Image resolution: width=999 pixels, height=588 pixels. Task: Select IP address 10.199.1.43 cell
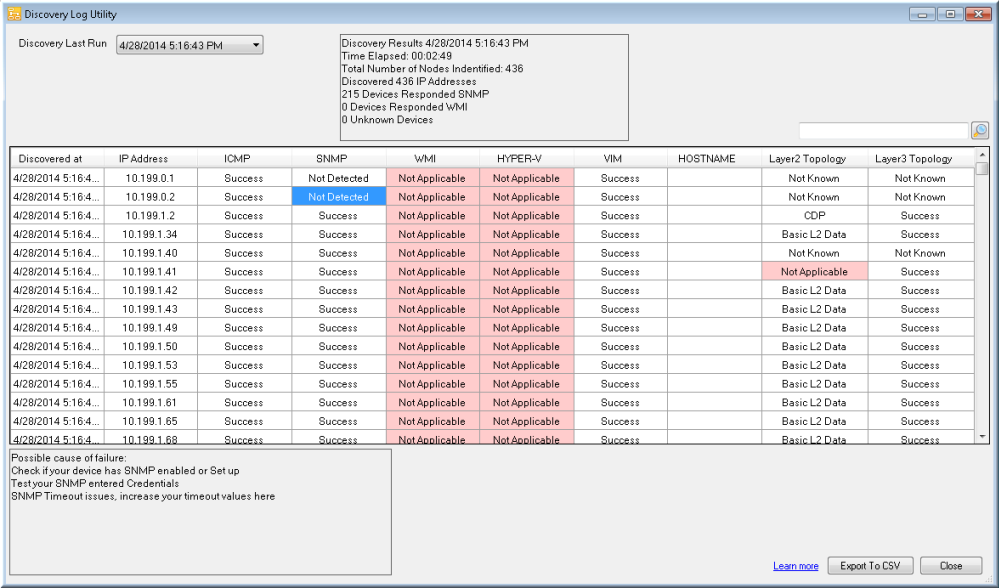click(151, 309)
